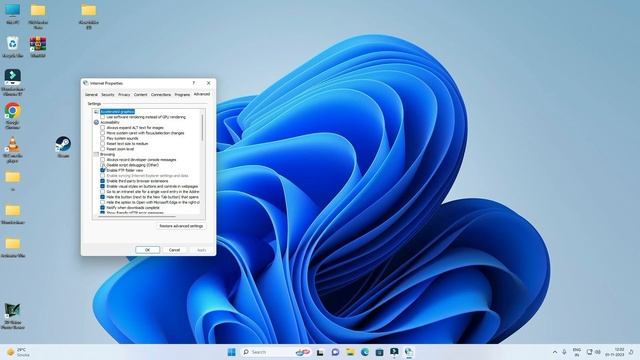Check Always expand ALT text for images

pyautogui.click(x=102, y=127)
